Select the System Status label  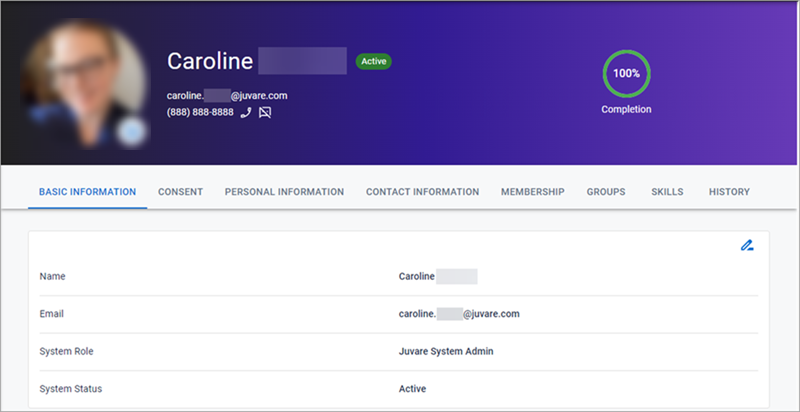click(71, 389)
